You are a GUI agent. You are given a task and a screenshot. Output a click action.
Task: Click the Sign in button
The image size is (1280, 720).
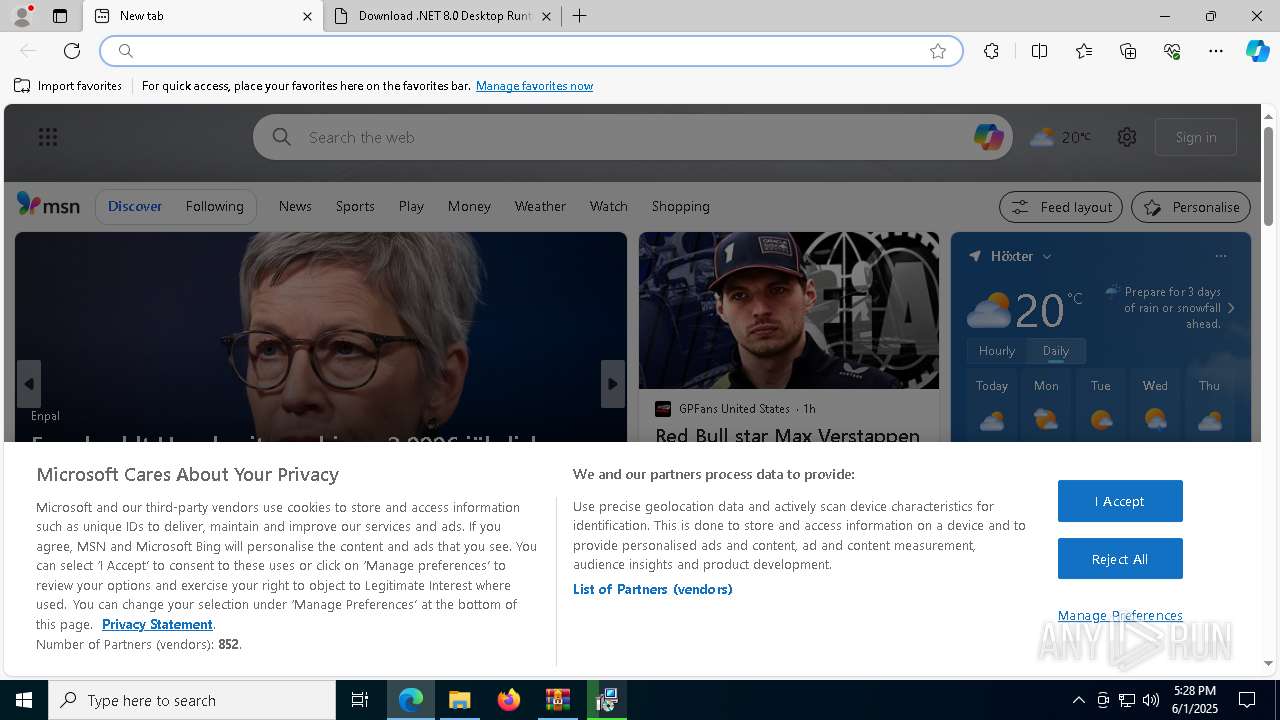coord(1196,137)
